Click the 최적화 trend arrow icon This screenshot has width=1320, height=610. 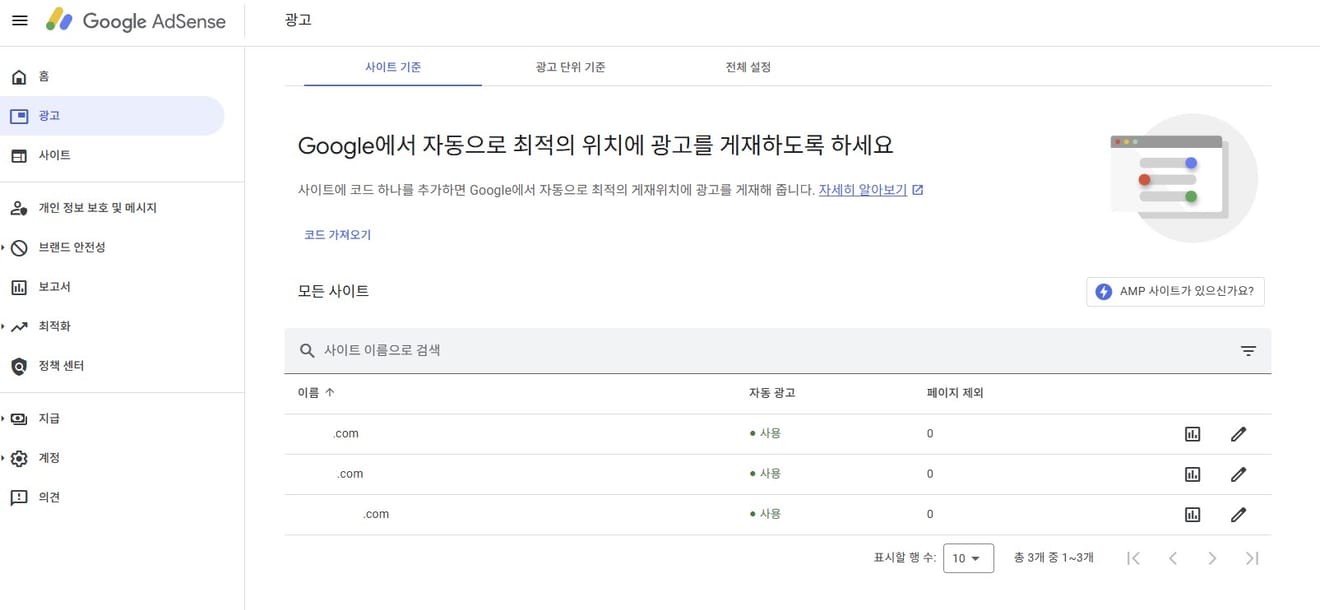(x=19, y=327)
